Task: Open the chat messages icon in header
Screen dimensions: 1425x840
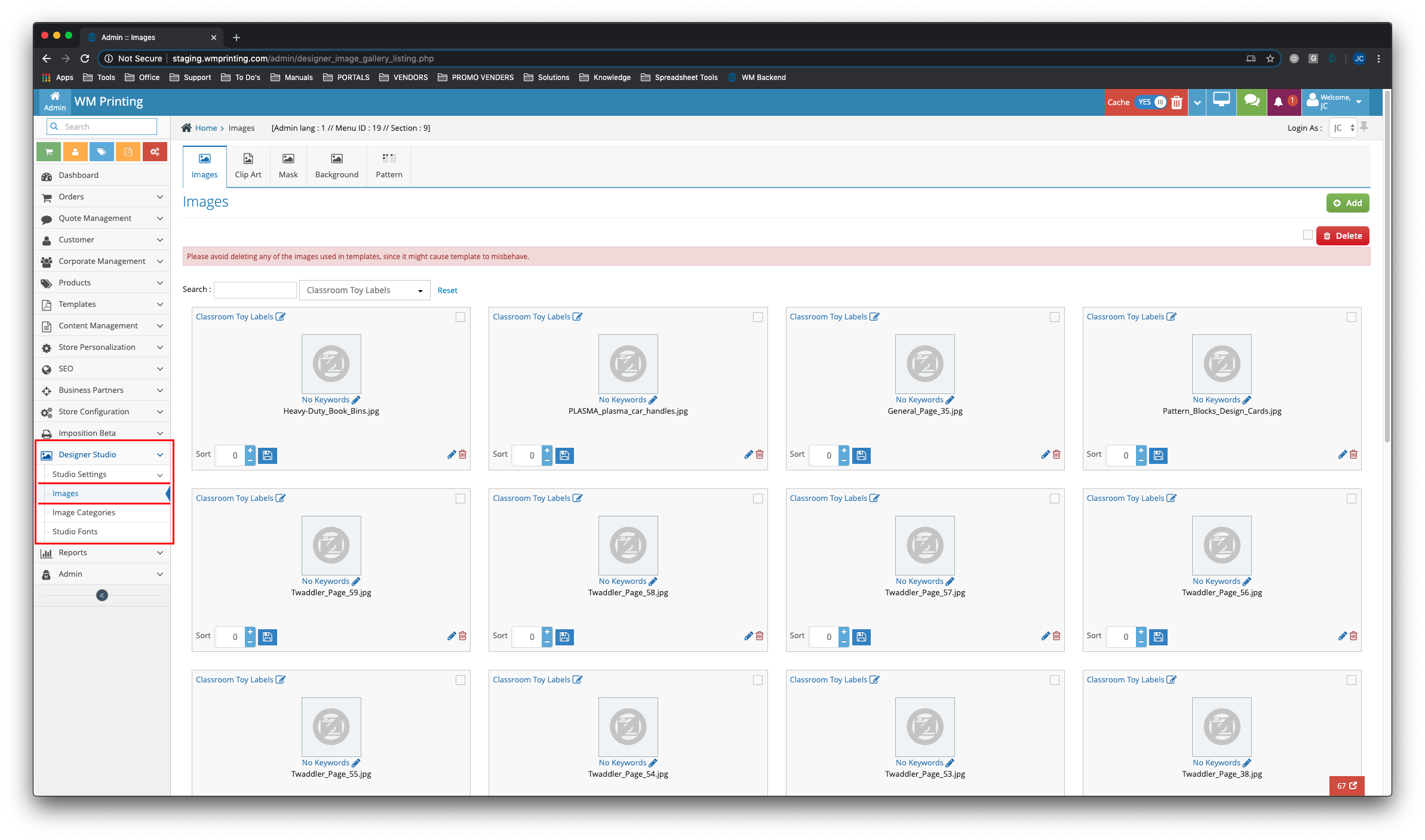Action: (x=1252, y=101)
